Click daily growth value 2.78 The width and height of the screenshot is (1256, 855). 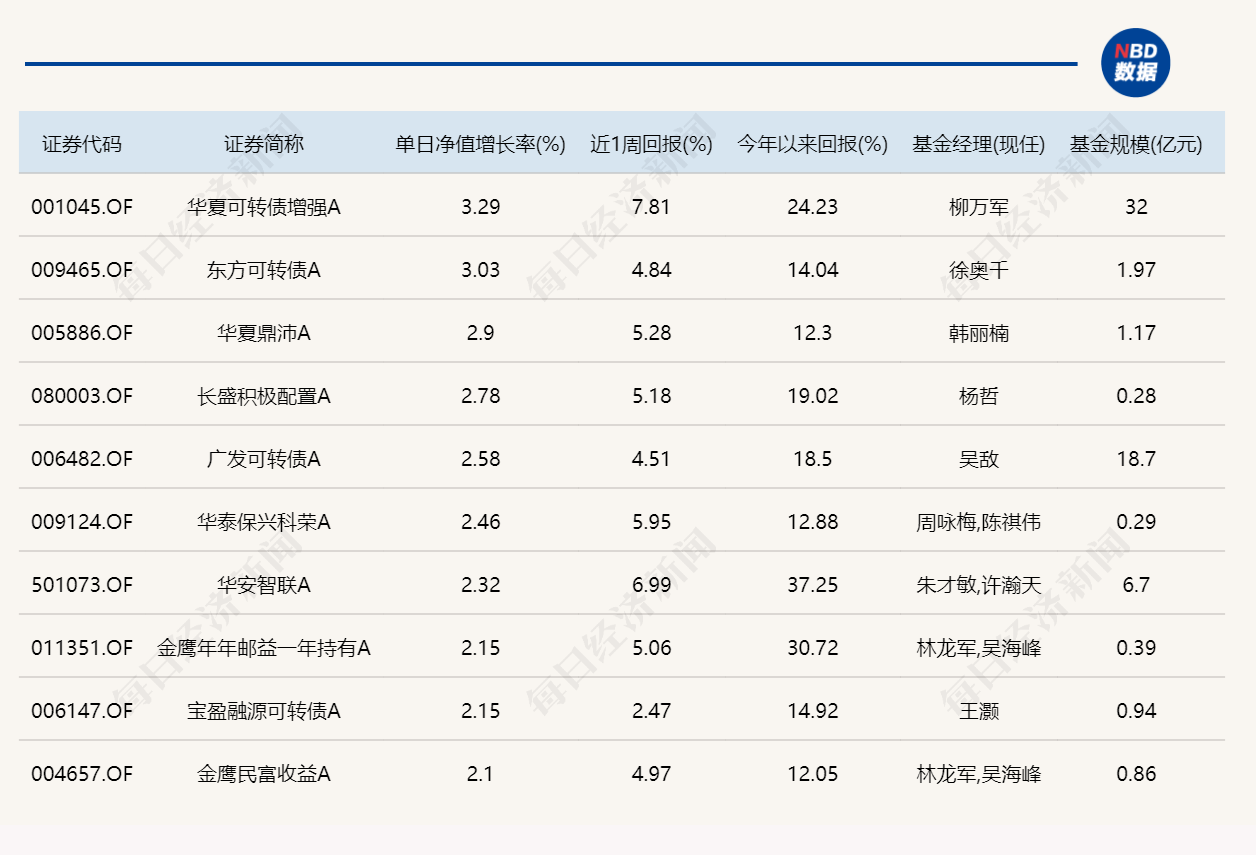tap(481, 396)
